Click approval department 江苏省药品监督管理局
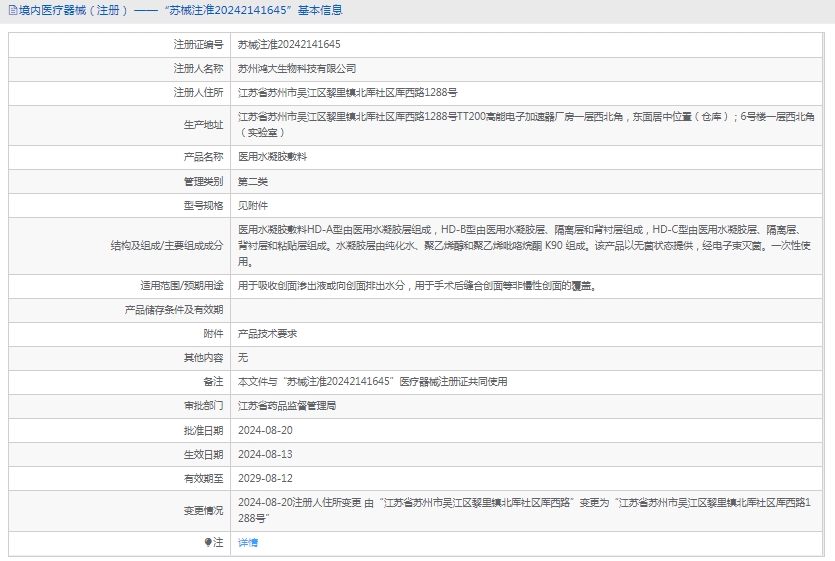 286,406
